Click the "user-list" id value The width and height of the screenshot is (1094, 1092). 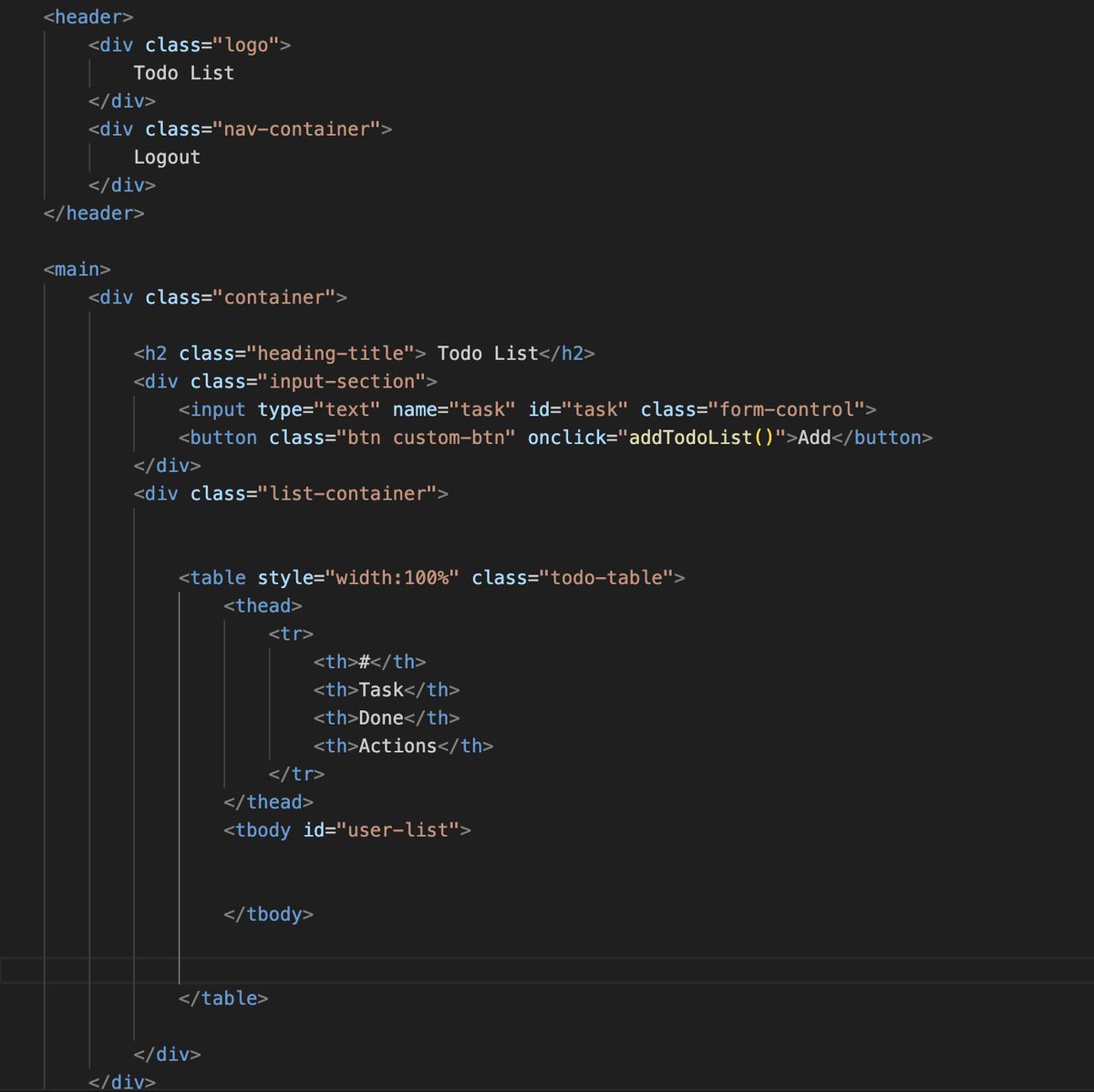[397, 830]
